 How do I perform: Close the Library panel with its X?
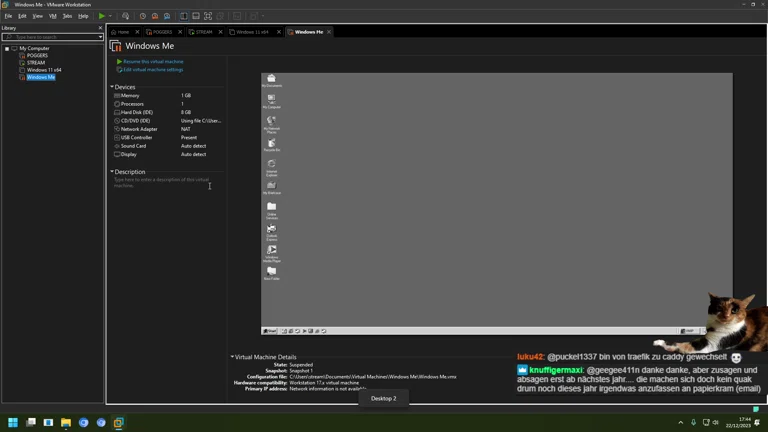pyautogui.click(x=100, y=28)
